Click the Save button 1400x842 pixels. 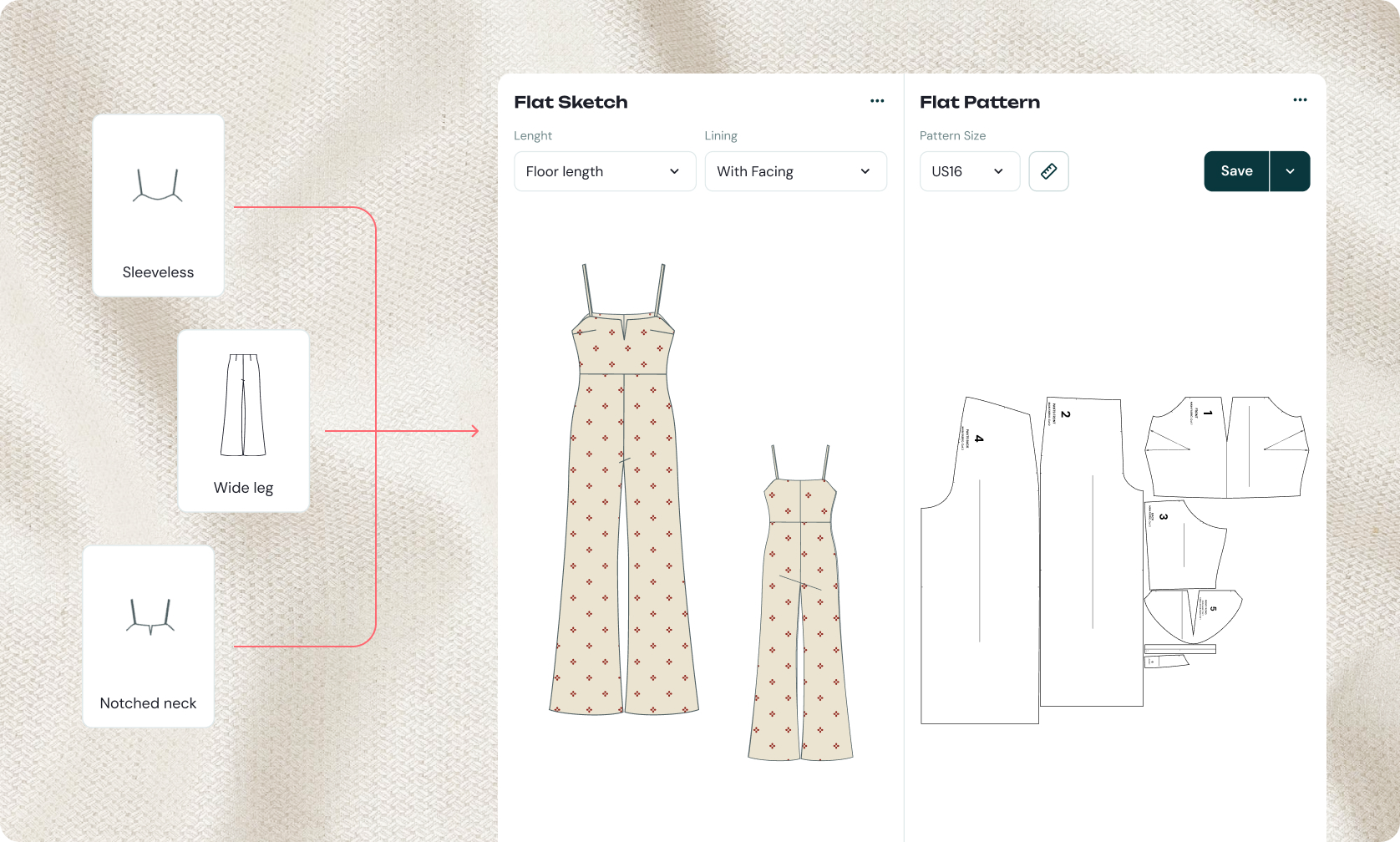1236,171
